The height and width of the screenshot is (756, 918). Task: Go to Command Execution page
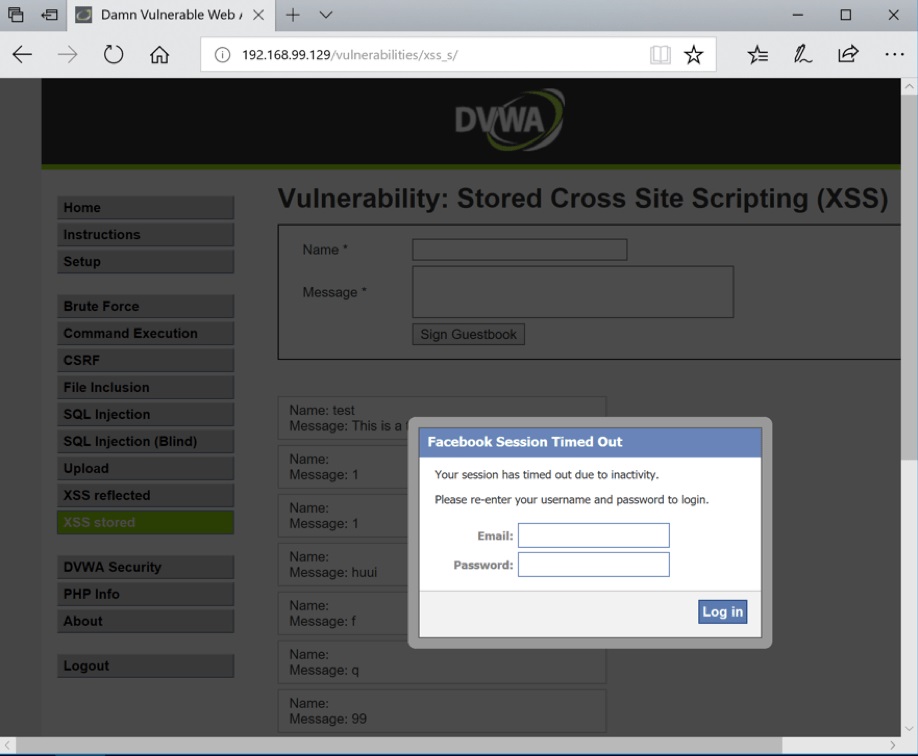pyautogui.click(x=146, y=333)
